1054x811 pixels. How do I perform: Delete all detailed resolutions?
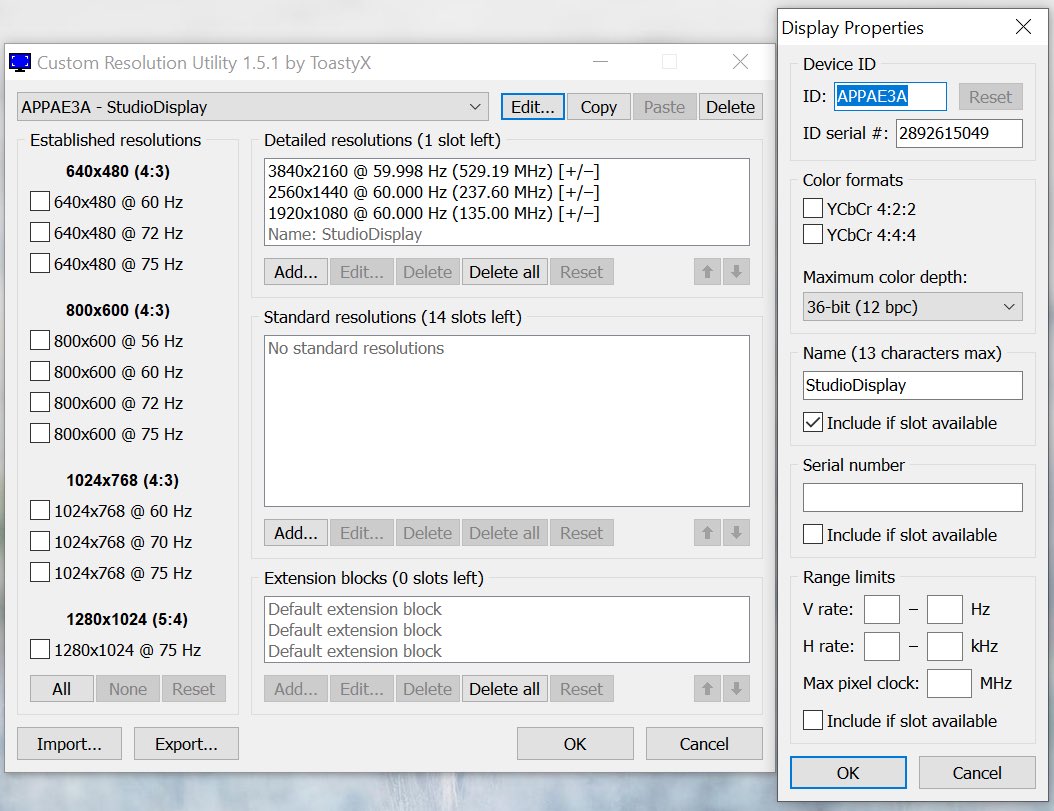pyautogui.click(x=504, y=272)
